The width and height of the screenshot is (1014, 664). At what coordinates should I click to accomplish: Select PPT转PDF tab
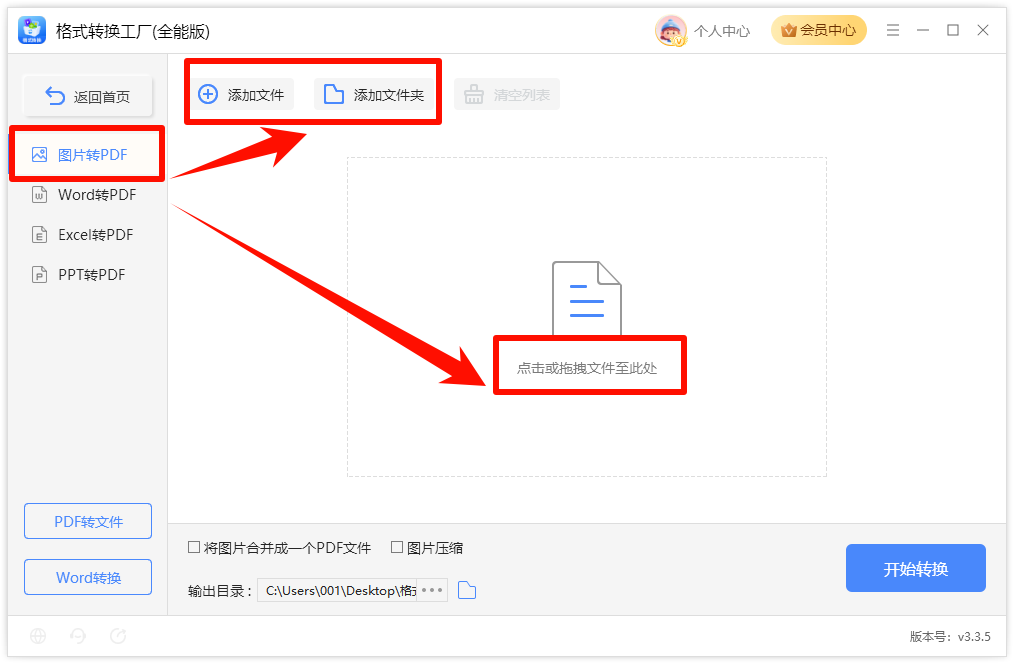[x=87, y=275]
